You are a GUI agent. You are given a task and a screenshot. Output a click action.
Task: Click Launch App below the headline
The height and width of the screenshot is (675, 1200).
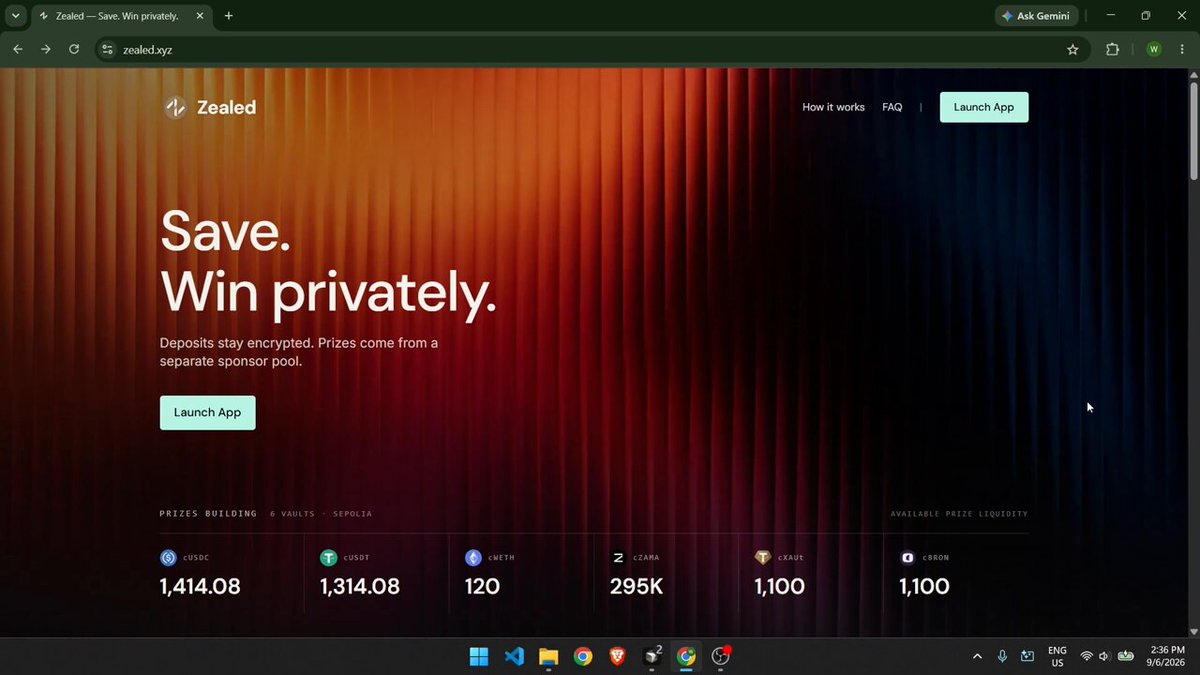pyautogui.click(x=207, y=412)
